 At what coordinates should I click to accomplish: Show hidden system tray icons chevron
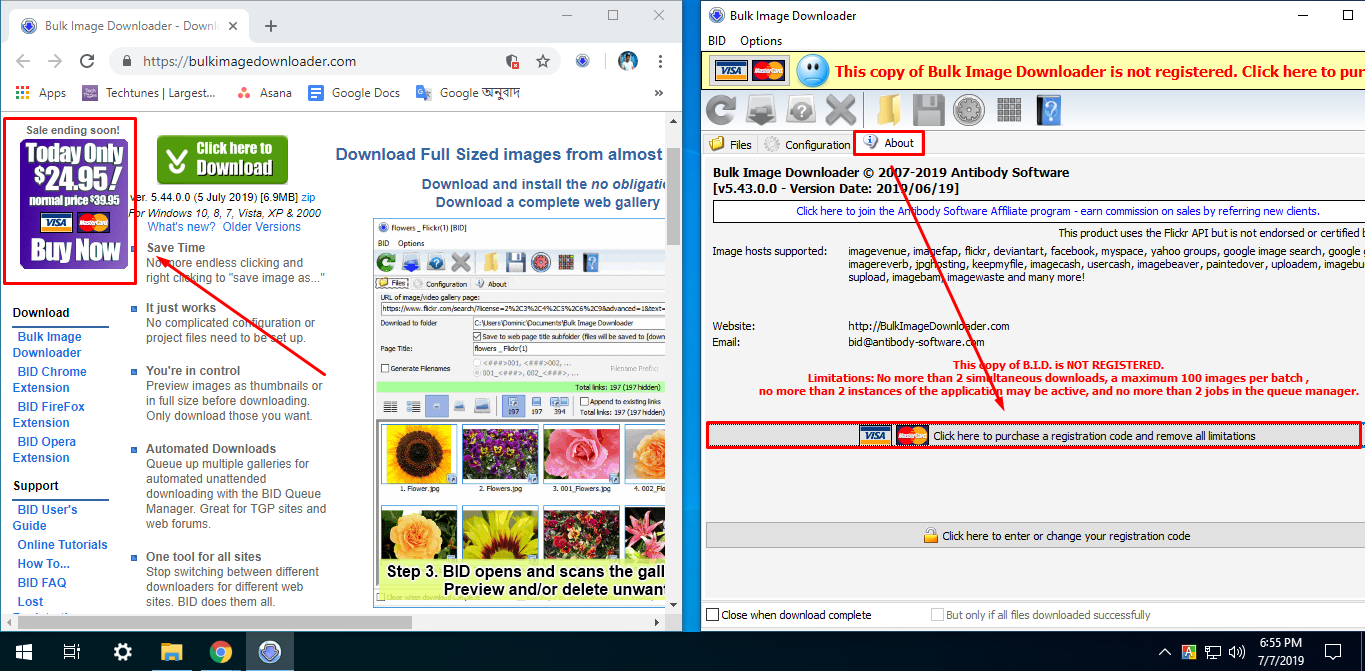pos(1165,652)
